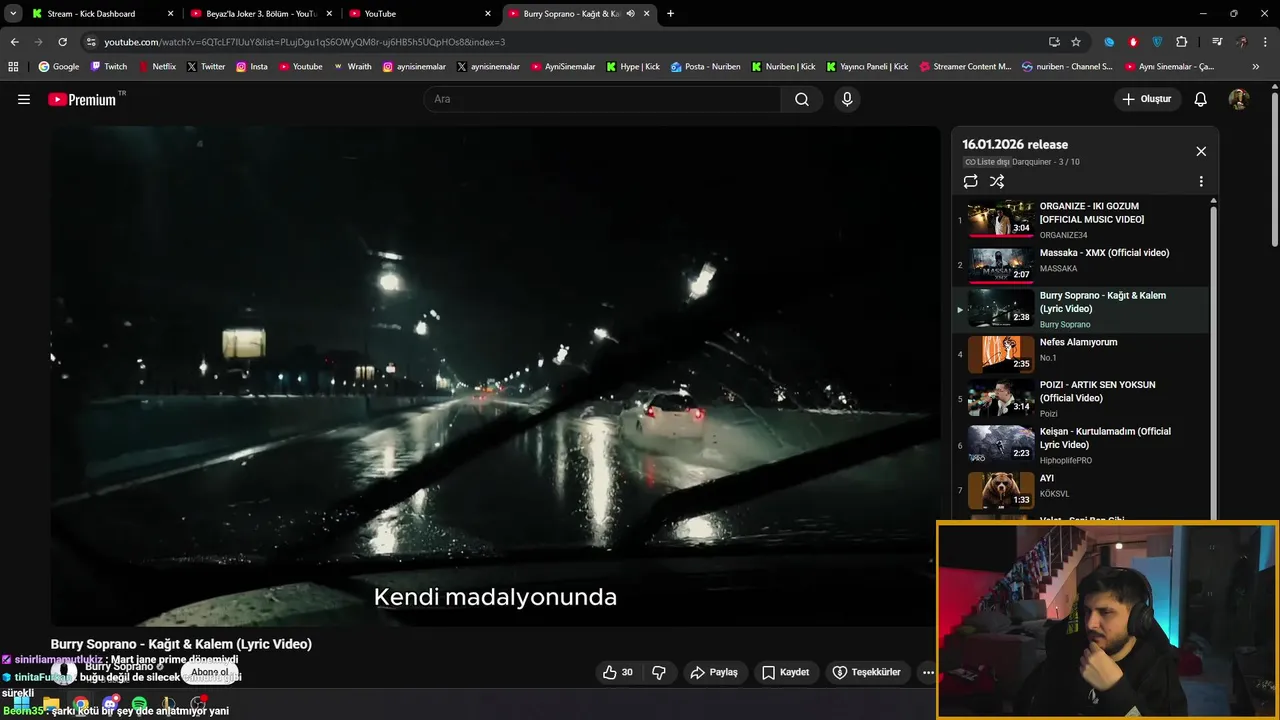Share the video via Paylaş
This screenshot has width=1280, height=720.
tap(714, 672)
